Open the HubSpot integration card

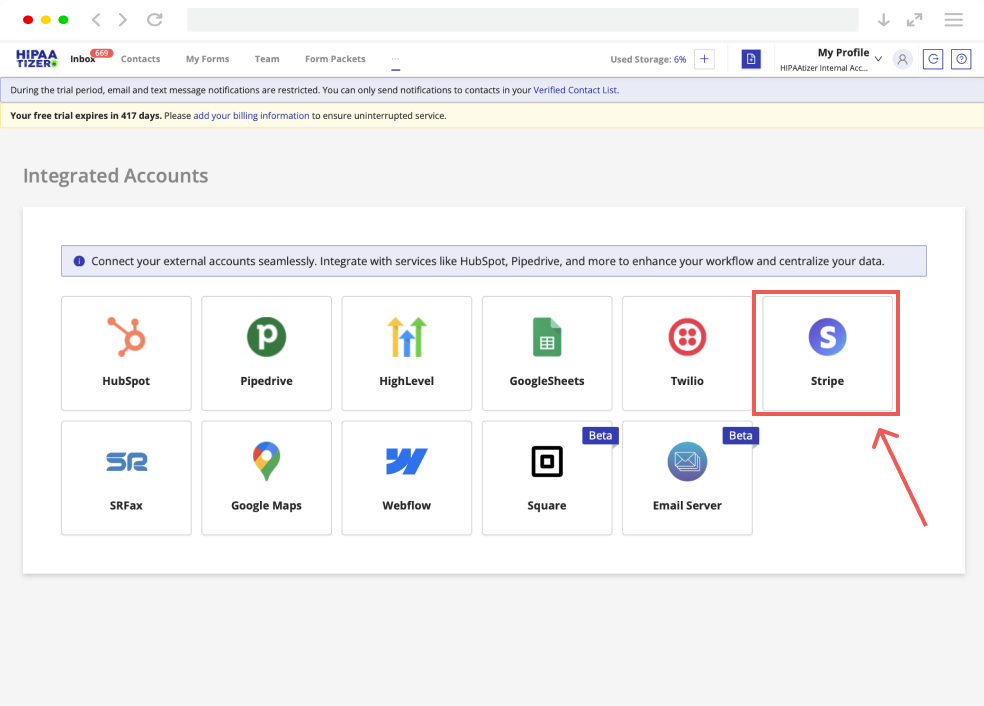[126, 353]
